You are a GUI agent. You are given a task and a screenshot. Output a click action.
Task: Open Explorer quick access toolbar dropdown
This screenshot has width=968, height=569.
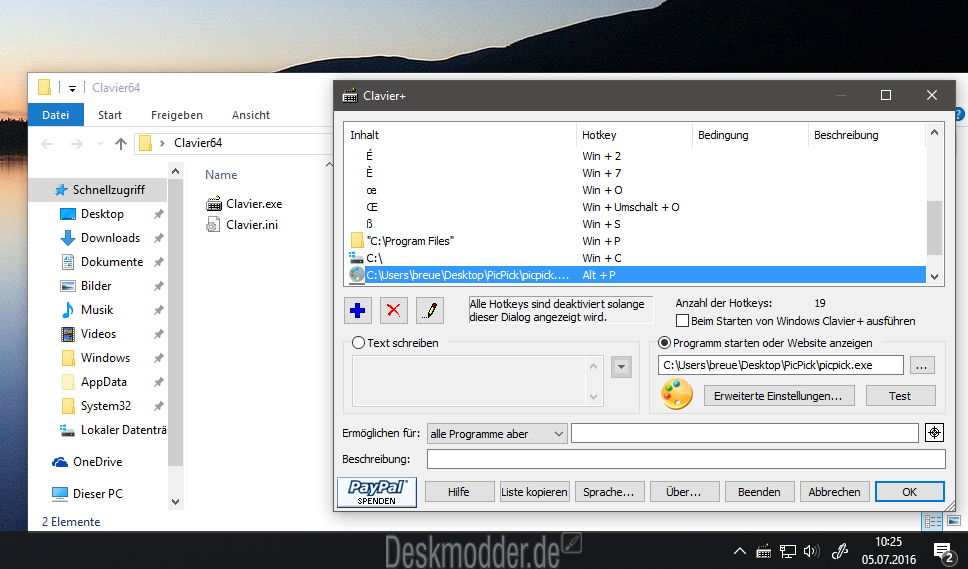(72, 88)
